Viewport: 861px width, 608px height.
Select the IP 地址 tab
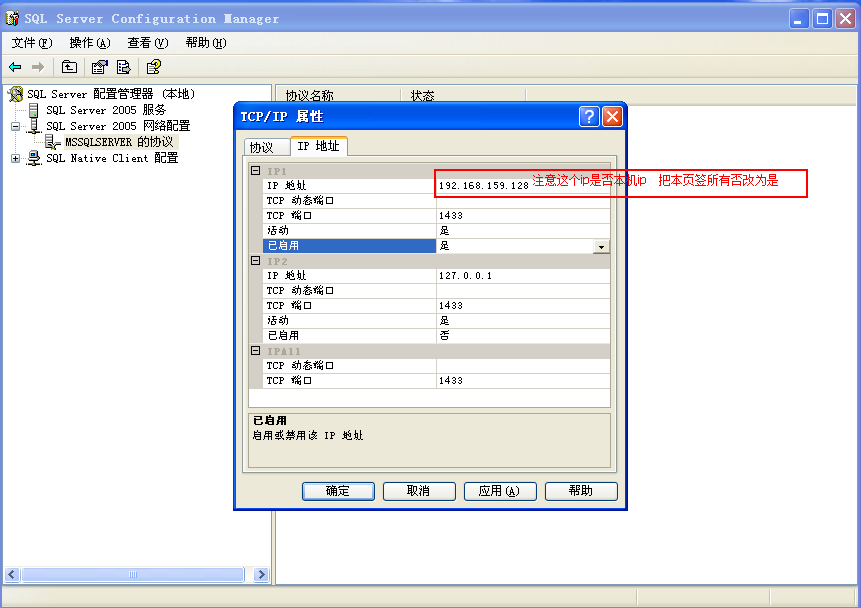point(318,146)
